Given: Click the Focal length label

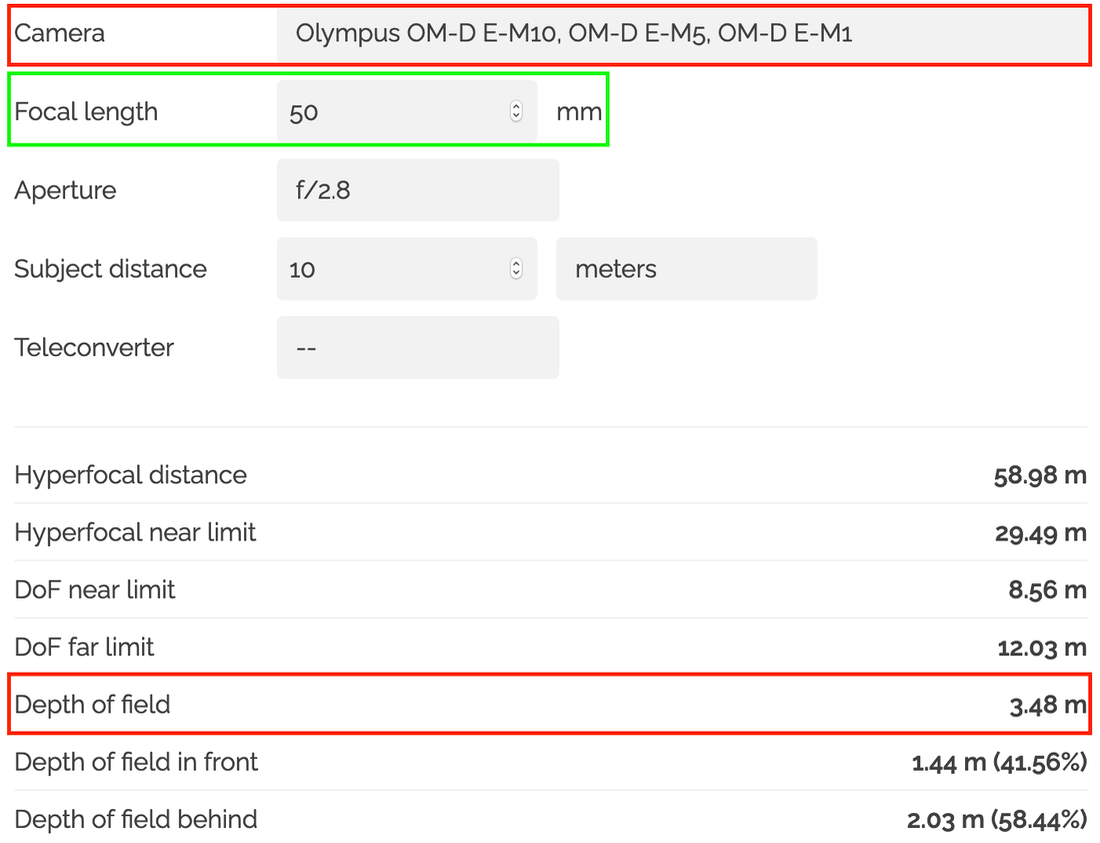Looking at the screenshot, I should 86,112.
